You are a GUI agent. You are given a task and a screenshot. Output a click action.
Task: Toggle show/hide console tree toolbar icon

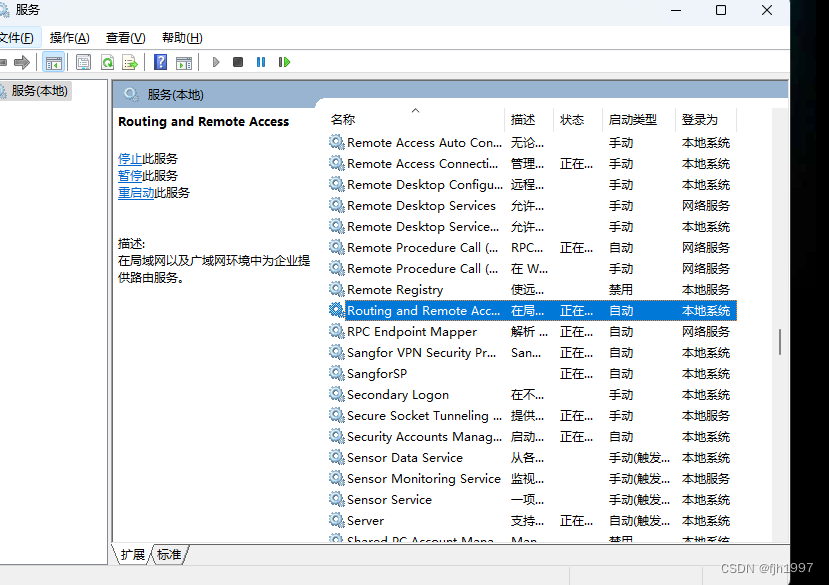[x=53, y=62]
